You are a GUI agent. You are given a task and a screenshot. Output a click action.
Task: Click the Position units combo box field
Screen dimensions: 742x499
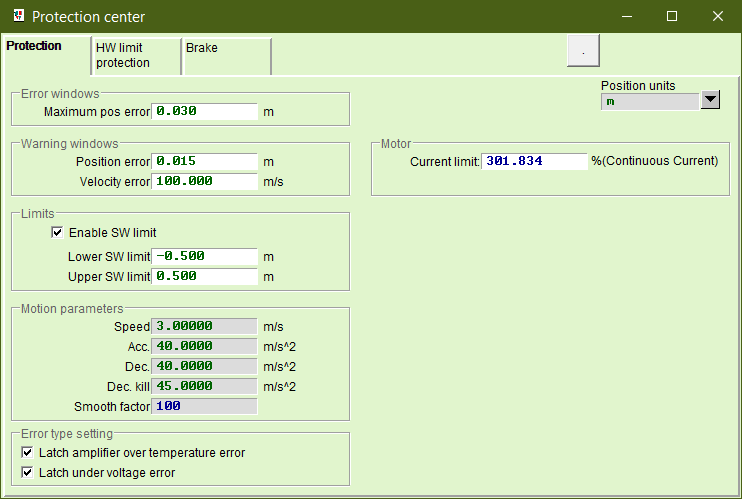coord(648,101)
